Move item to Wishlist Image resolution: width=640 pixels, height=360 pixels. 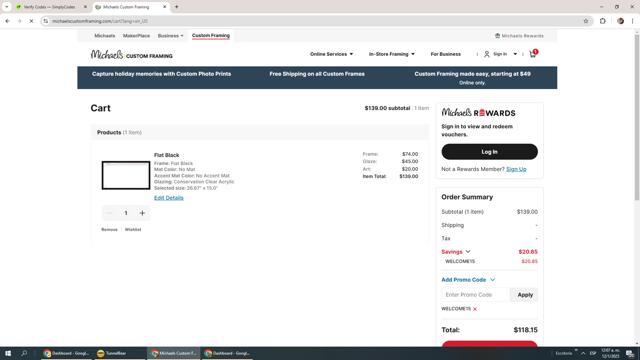coord(133,230)
